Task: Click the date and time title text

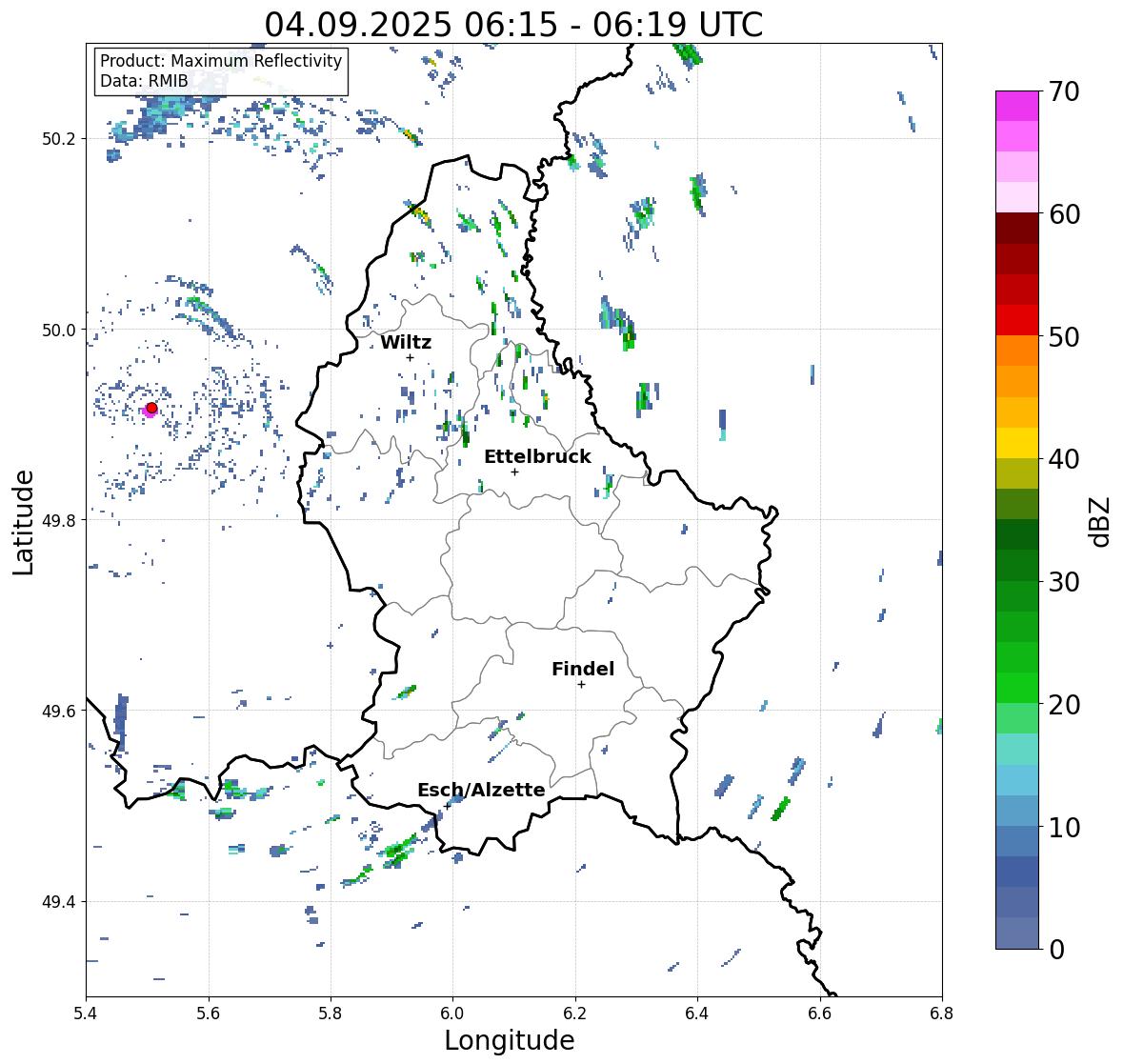Action: click(513, 25)
